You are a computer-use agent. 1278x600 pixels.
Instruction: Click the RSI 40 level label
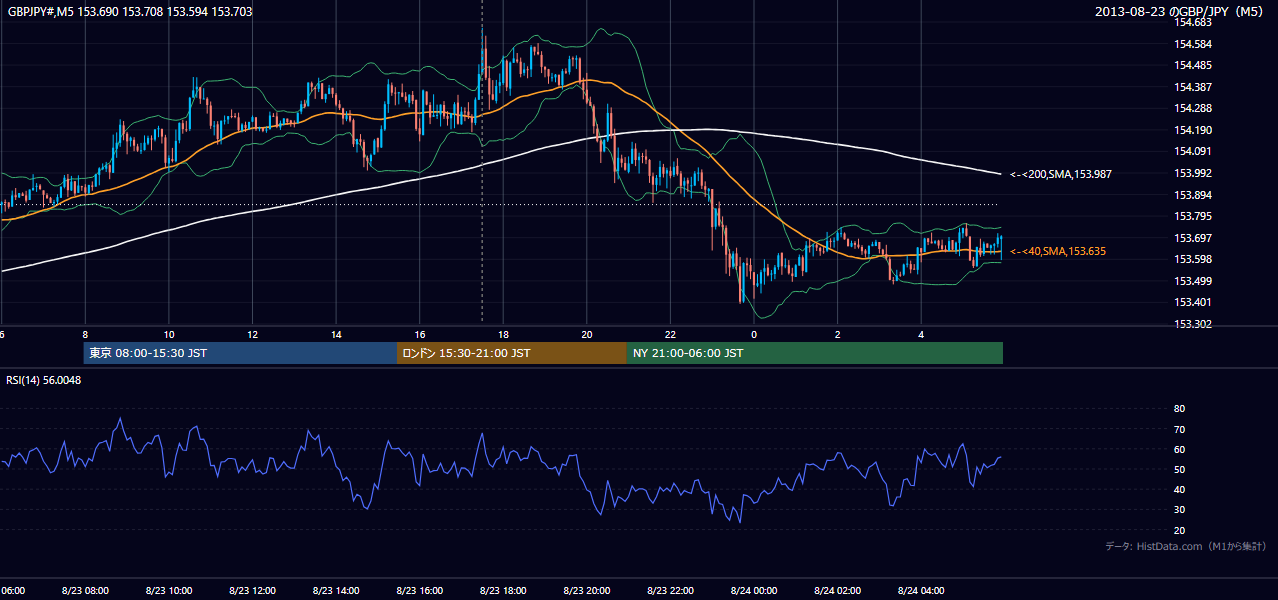click(x=1179, y=489)
